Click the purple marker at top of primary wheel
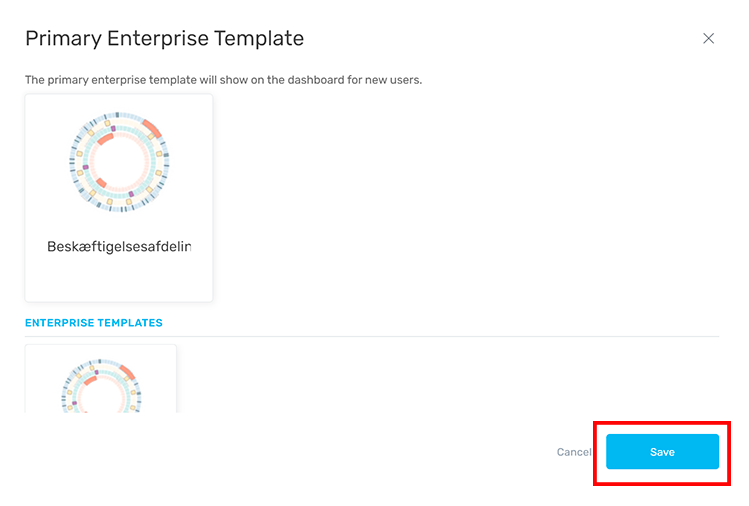This screenshot has height=506, width=749. point(114,129)
